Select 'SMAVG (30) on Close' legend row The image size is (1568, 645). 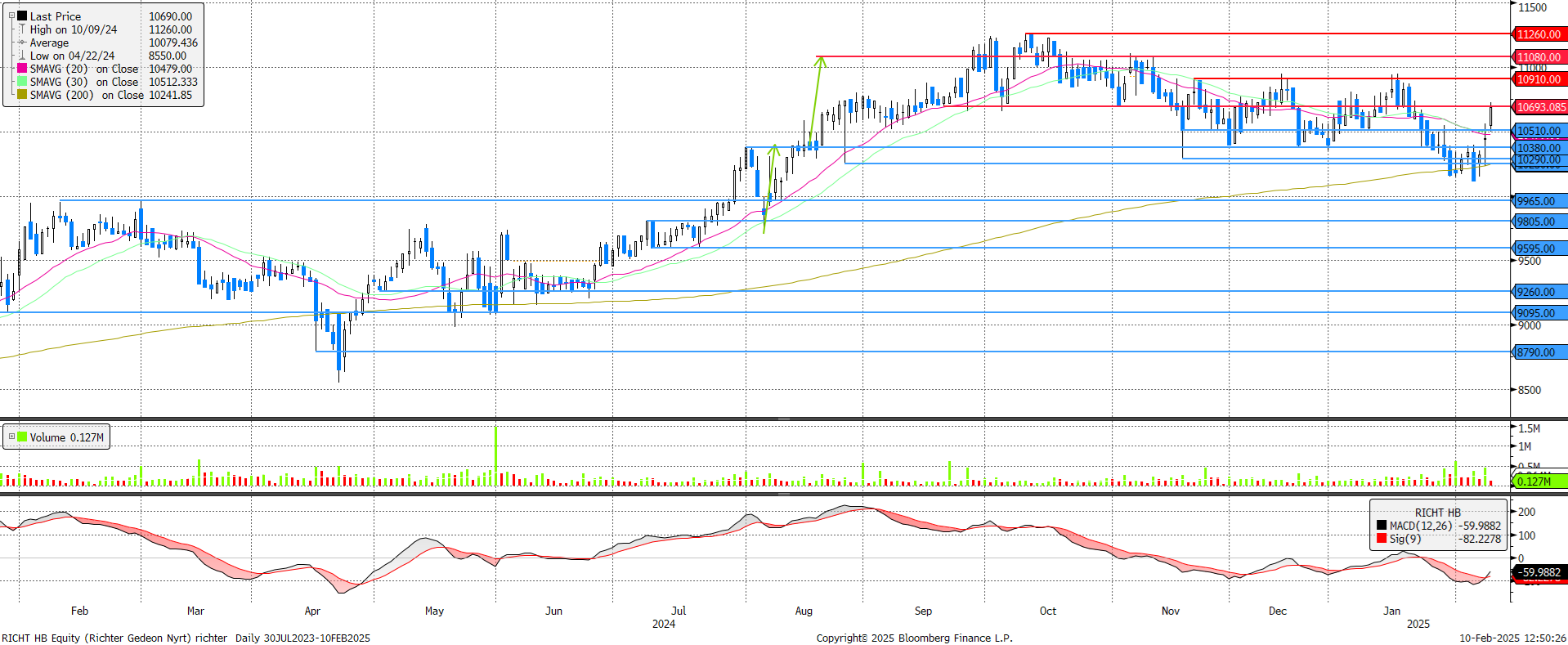click(84, 82)
